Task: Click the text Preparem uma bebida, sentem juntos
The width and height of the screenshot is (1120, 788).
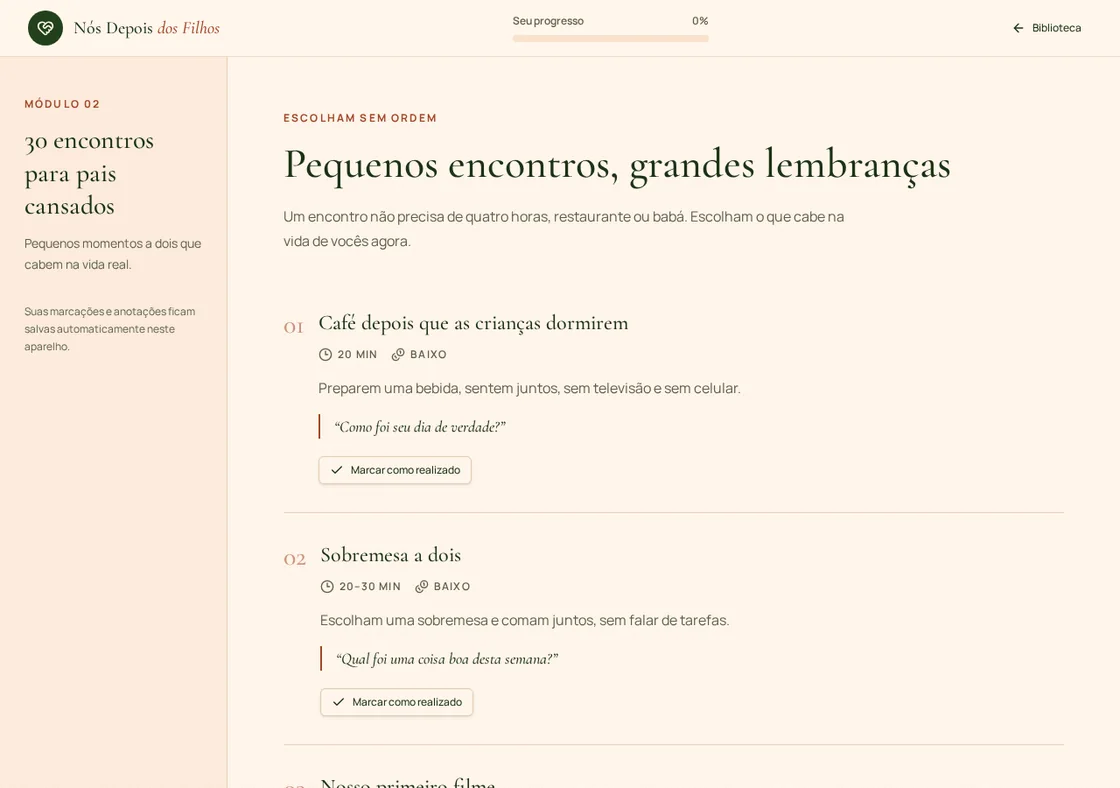Action: 529,389
